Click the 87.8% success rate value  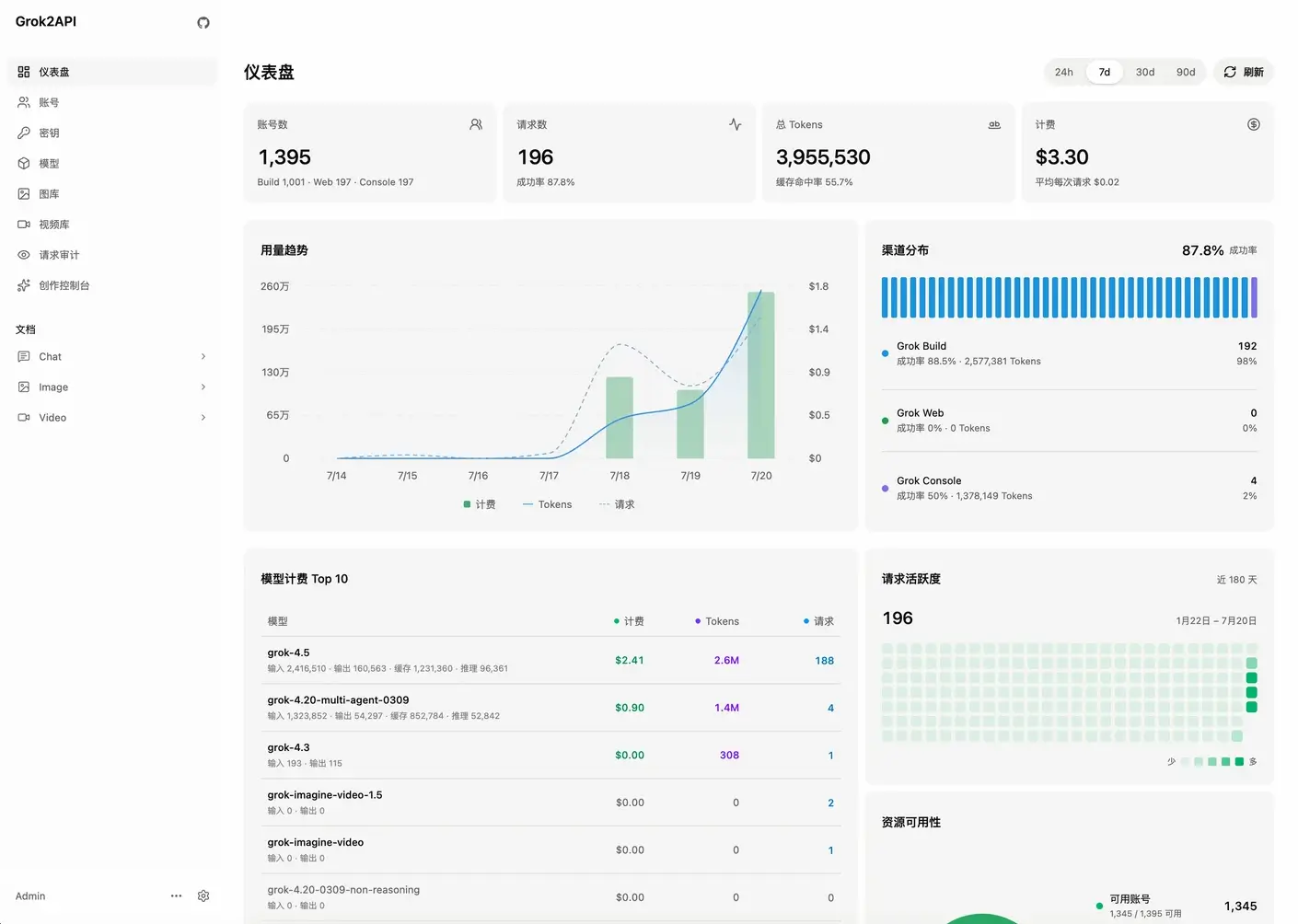1202,250
